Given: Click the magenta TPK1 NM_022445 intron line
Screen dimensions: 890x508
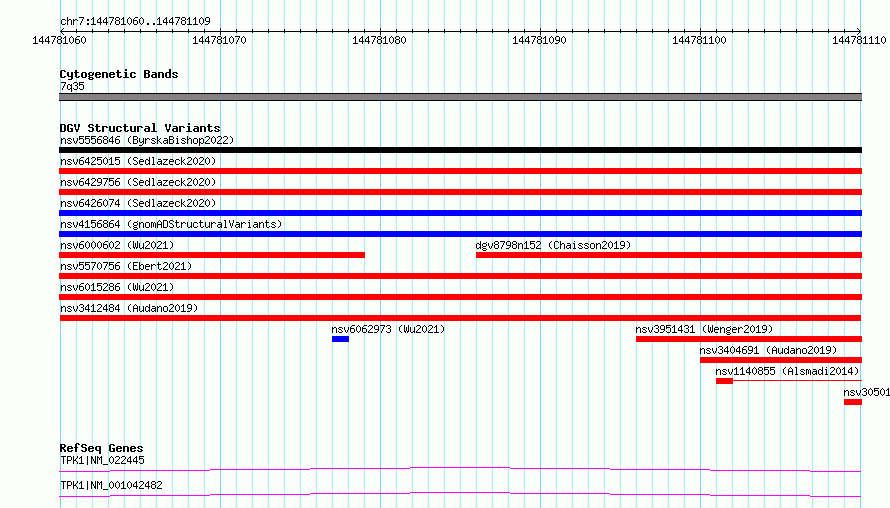Looking at the screenshot, I should coord(460,469).
